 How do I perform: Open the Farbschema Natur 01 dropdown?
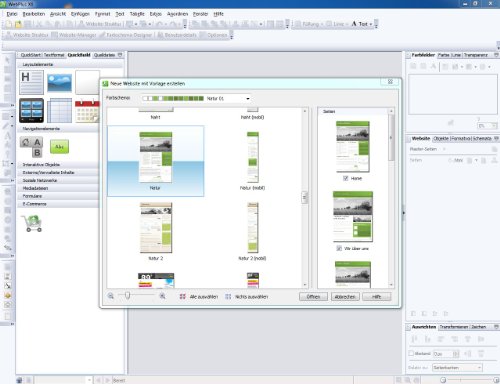[196, 98]
